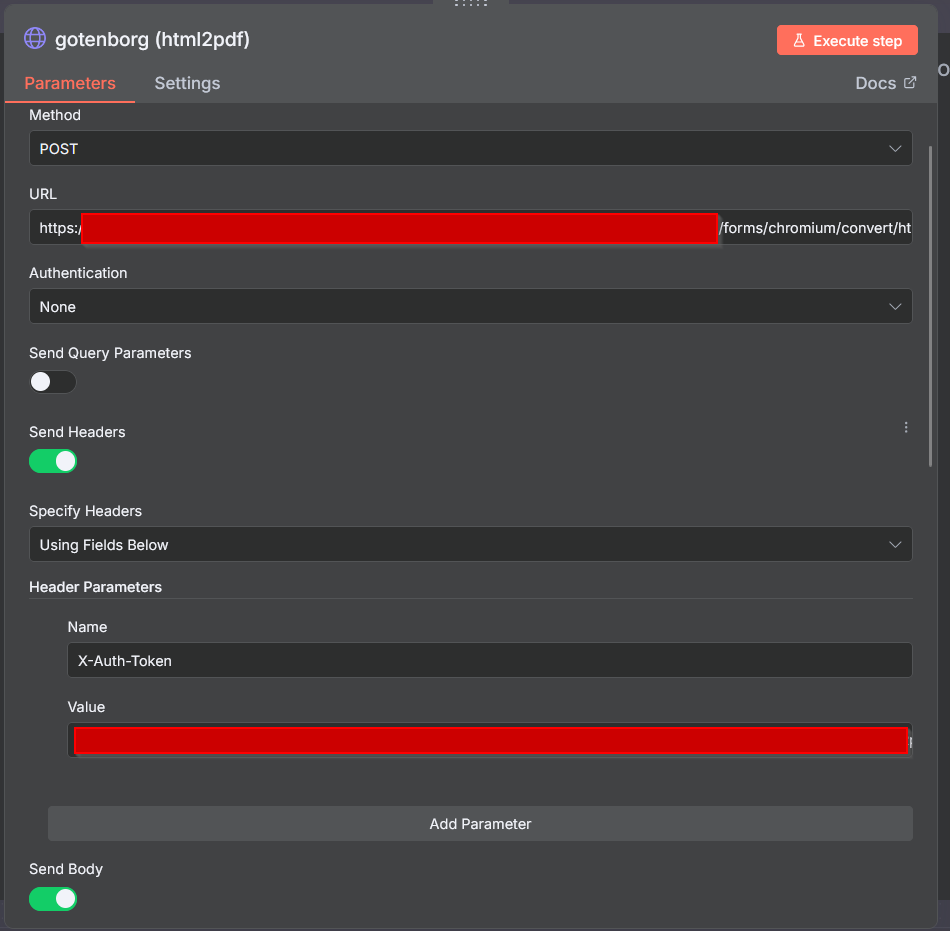
Task: Focus the header Name field with X-Auth-Token
Action: [489, 660]
